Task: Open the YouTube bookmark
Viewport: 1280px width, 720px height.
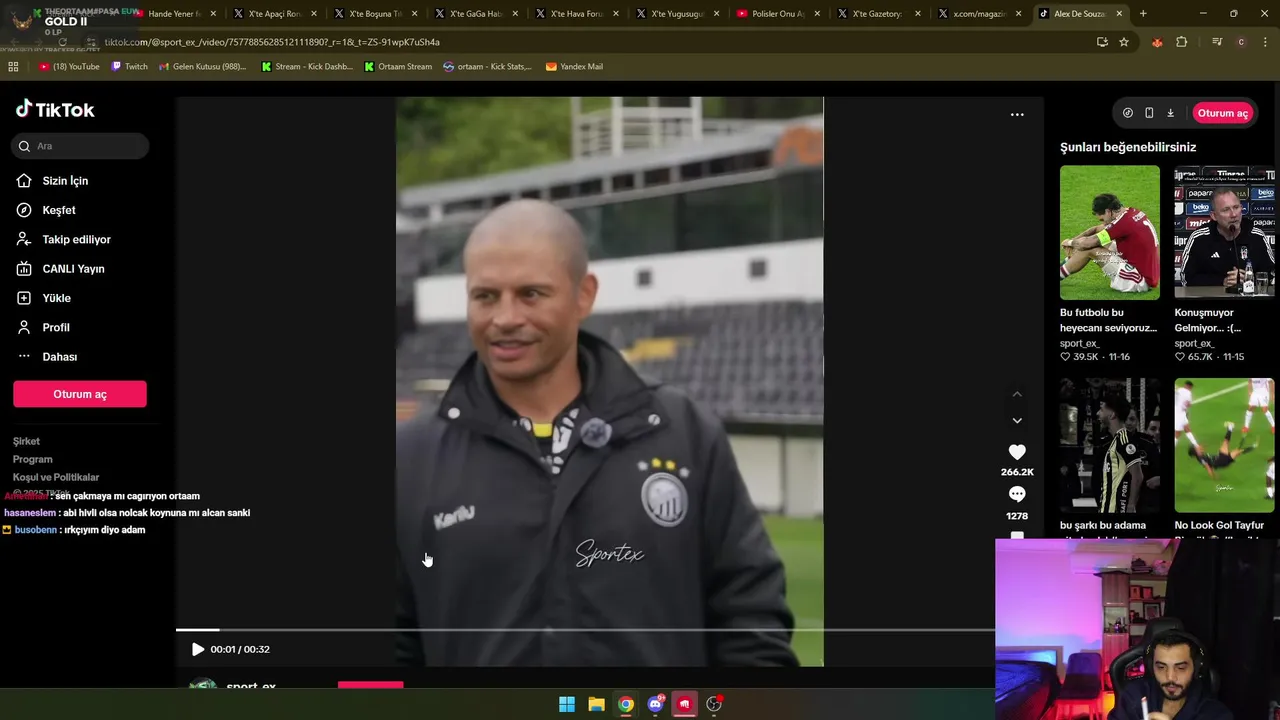Action: (70, 67)
